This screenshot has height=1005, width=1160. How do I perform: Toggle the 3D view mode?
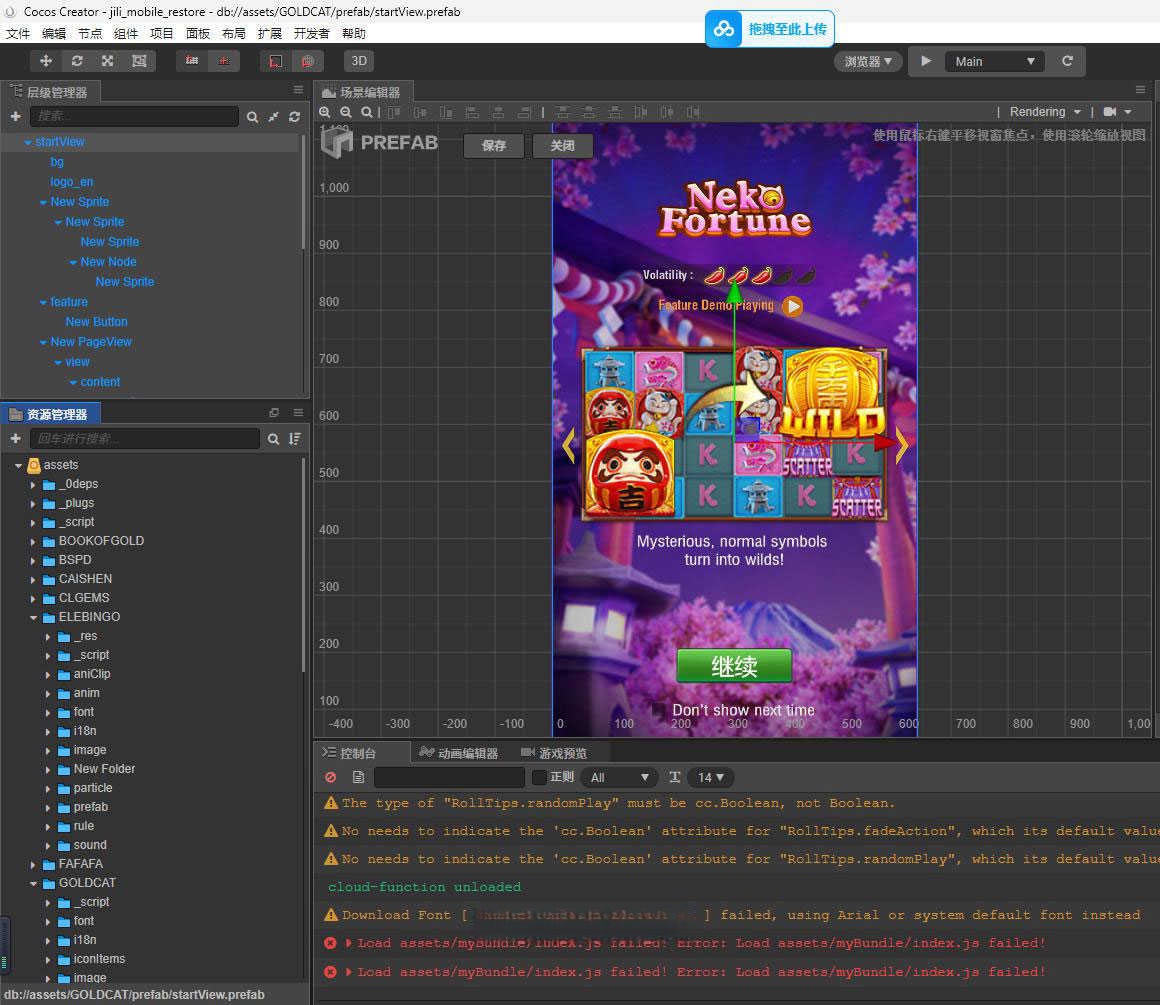[359, 61]
